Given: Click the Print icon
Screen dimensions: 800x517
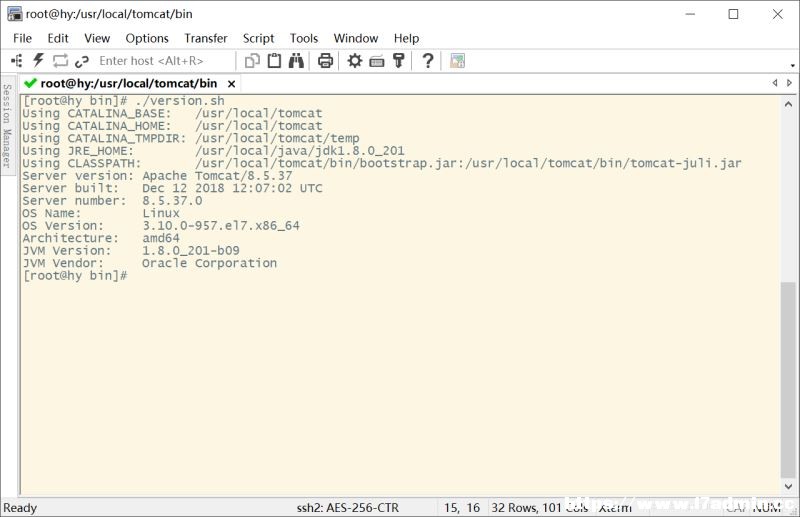Looking at the screenshot, I should pos(325,61).
